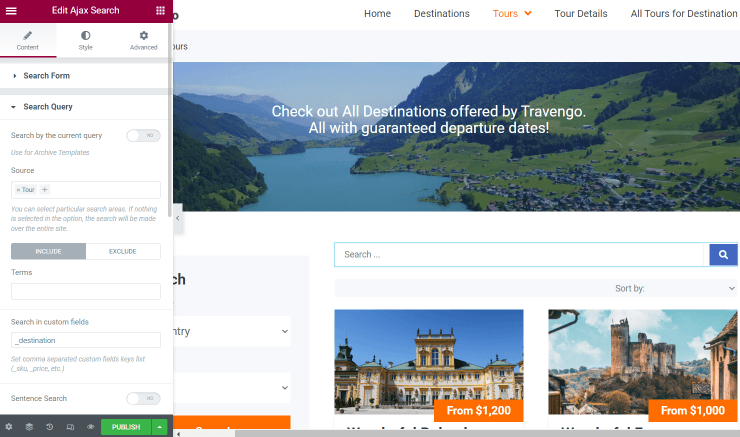
Task: Select the Include option
Action: [x=48, y=252]
